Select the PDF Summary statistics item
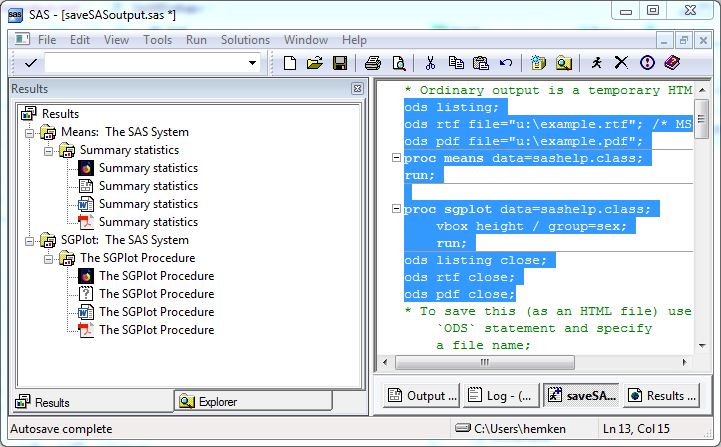721x447 pixels. (148, 222)
